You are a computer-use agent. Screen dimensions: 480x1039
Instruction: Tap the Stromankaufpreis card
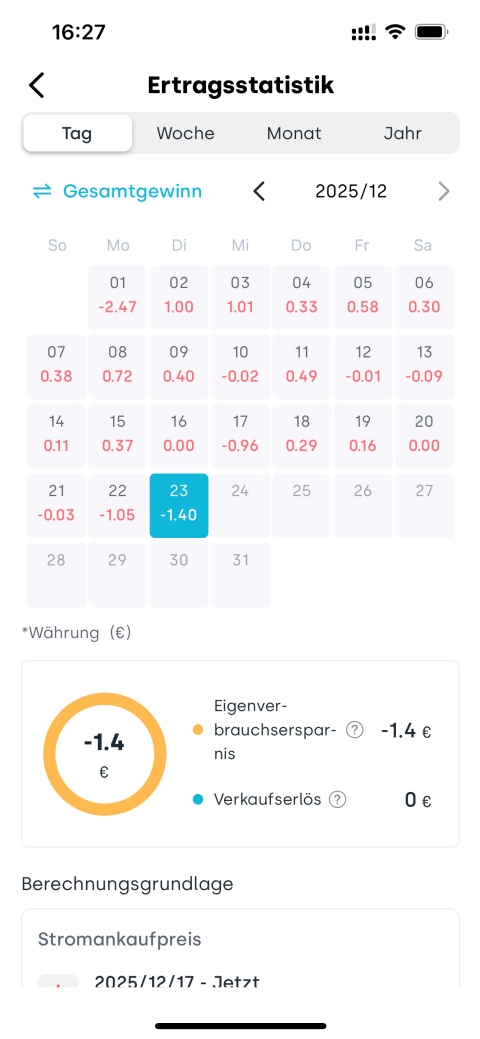[x=240, y=949]
